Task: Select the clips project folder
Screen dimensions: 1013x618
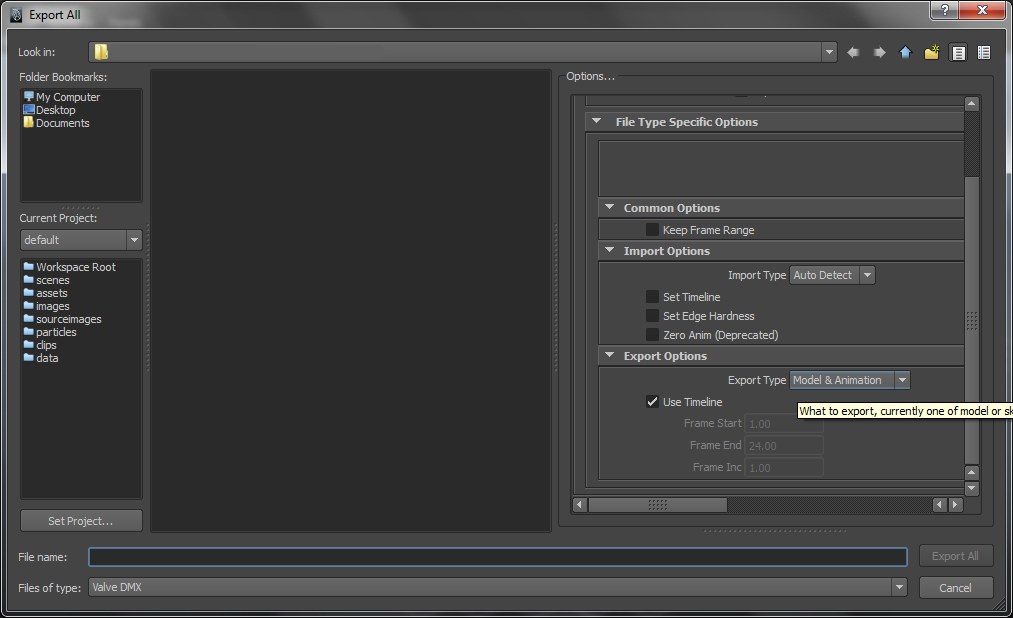Action: pyautogui.click(x=40, y=344)
